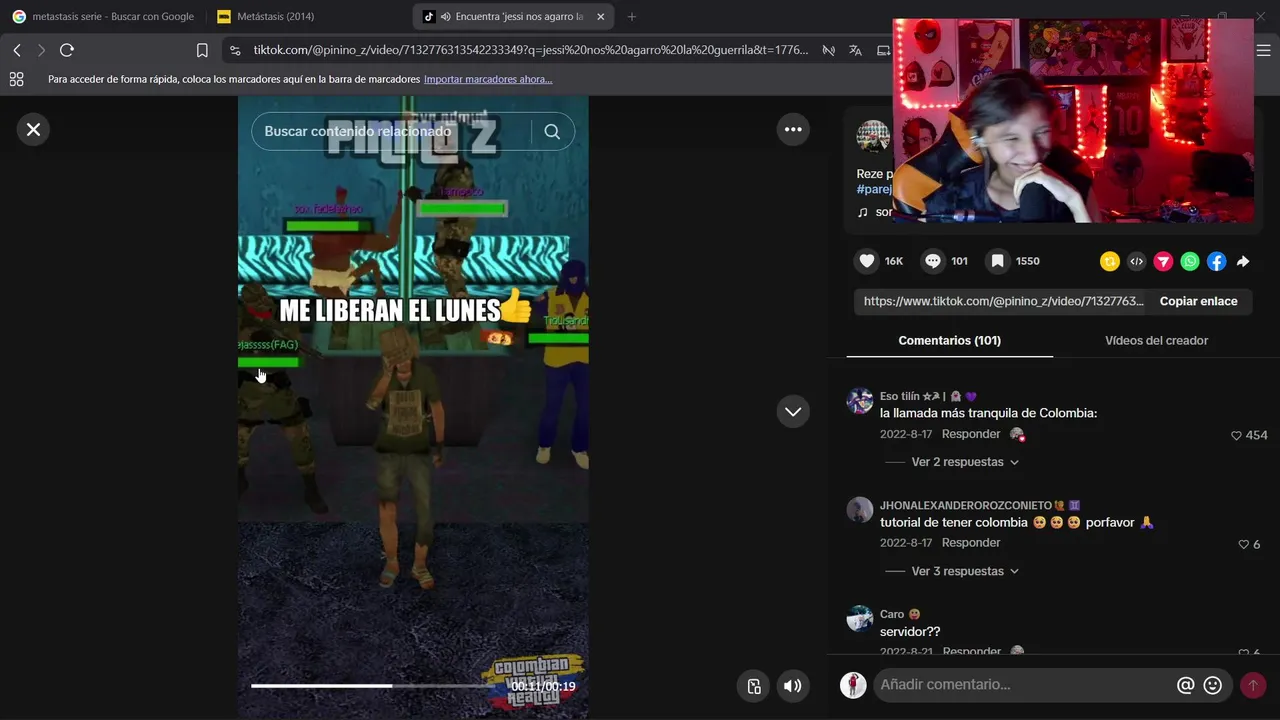
Task: View site information icon in address bar
Action: point(234,50)
